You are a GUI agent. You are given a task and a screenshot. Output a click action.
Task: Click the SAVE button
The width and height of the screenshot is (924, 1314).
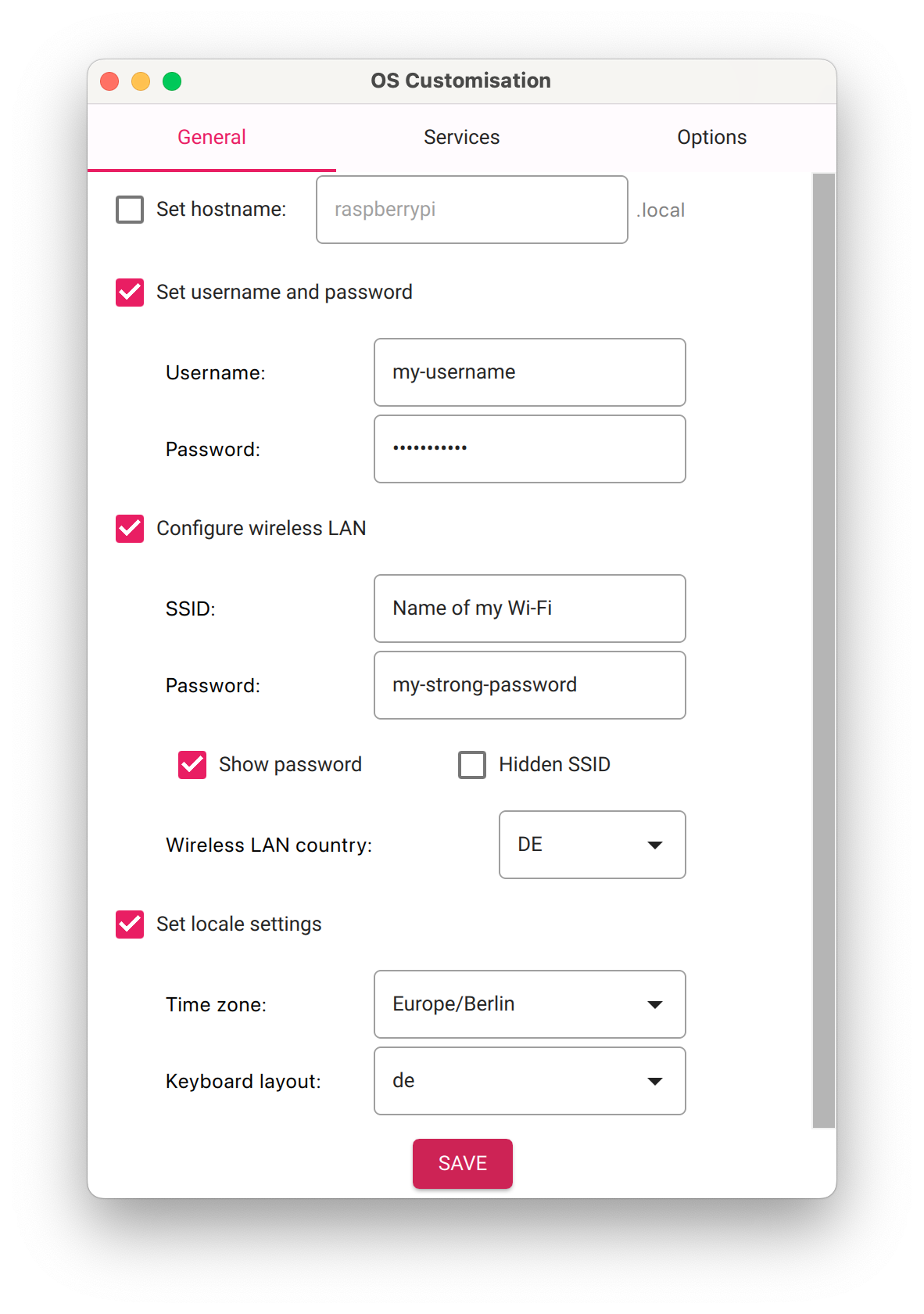click(x=463, y=1164)
